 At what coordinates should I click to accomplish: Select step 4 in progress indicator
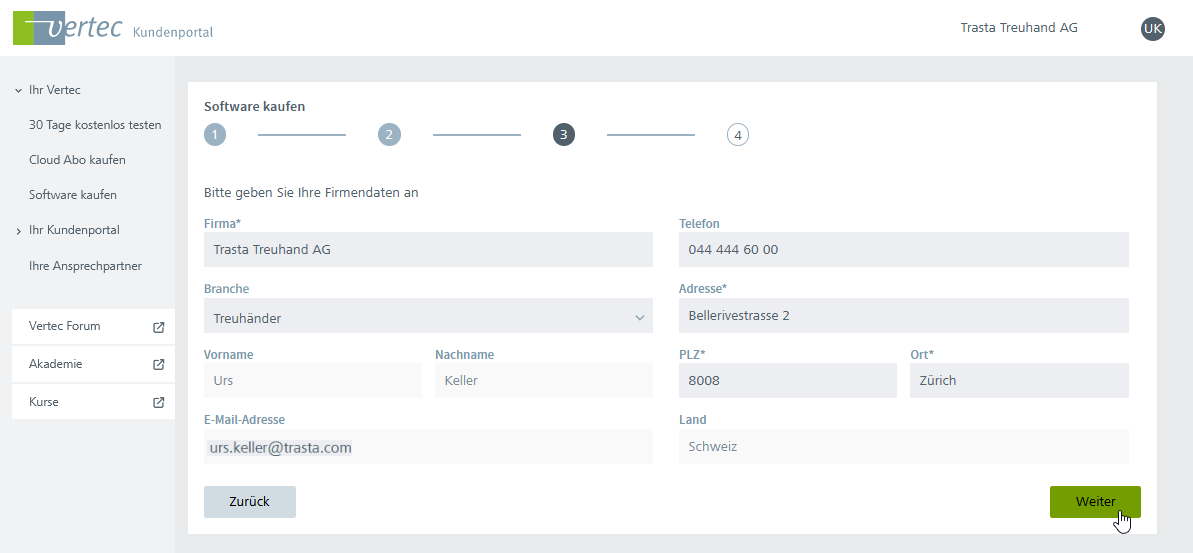coord(737,135)
